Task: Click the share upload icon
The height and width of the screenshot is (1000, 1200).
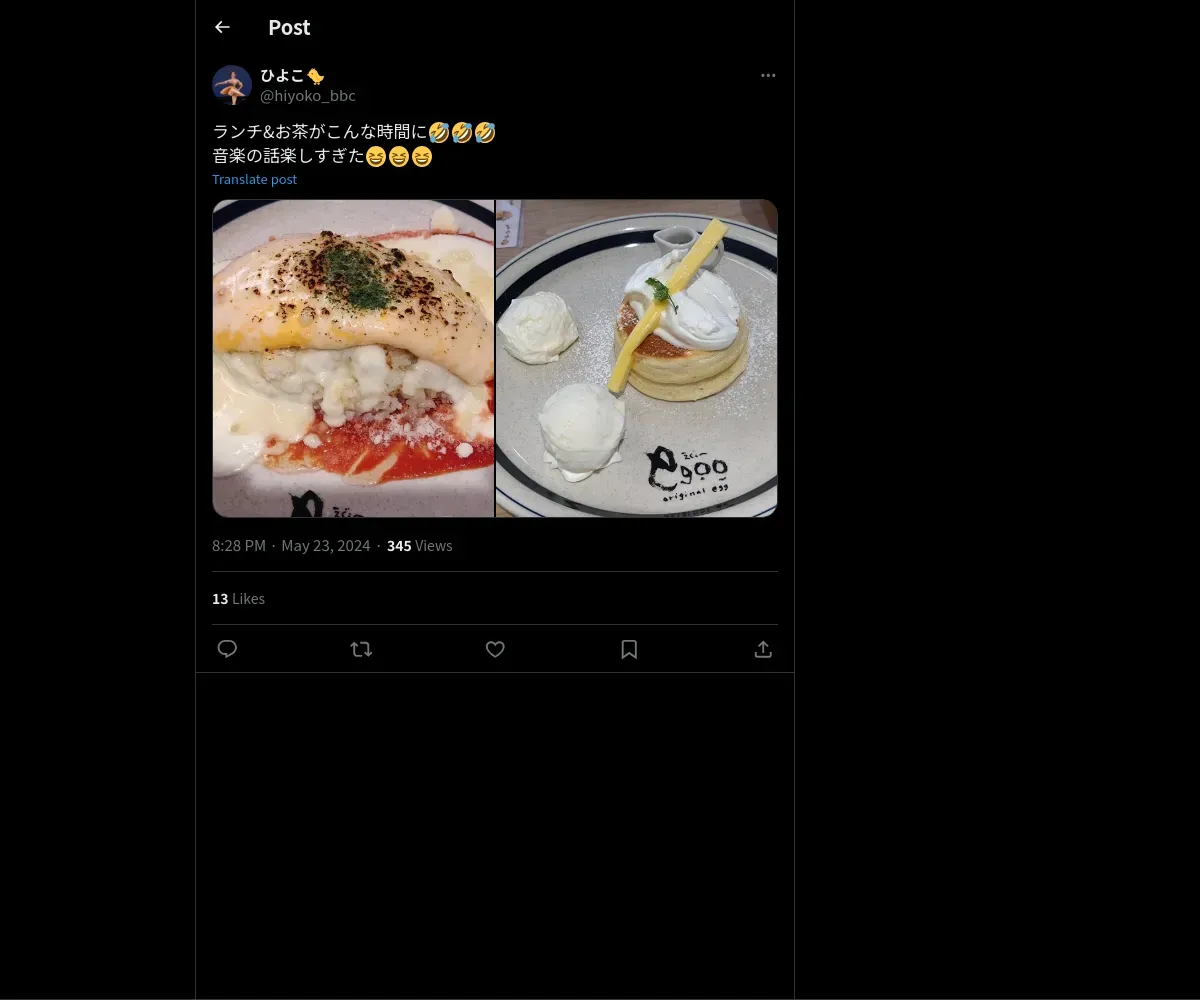Action: [763, 649]
